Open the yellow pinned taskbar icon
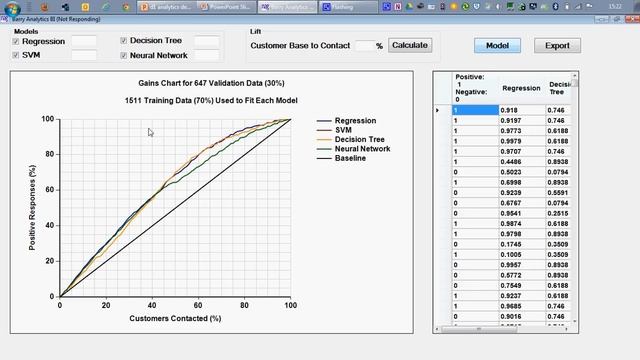Viewport: 640px width, 360px height. (85, 7)
